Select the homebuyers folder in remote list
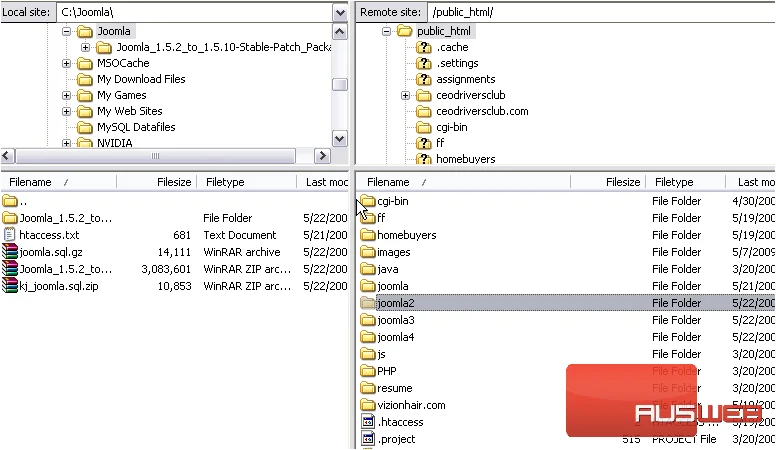Image resolution: width=776 pixels, height=450 pixels. pyautogui.click(x=407, y=235)
